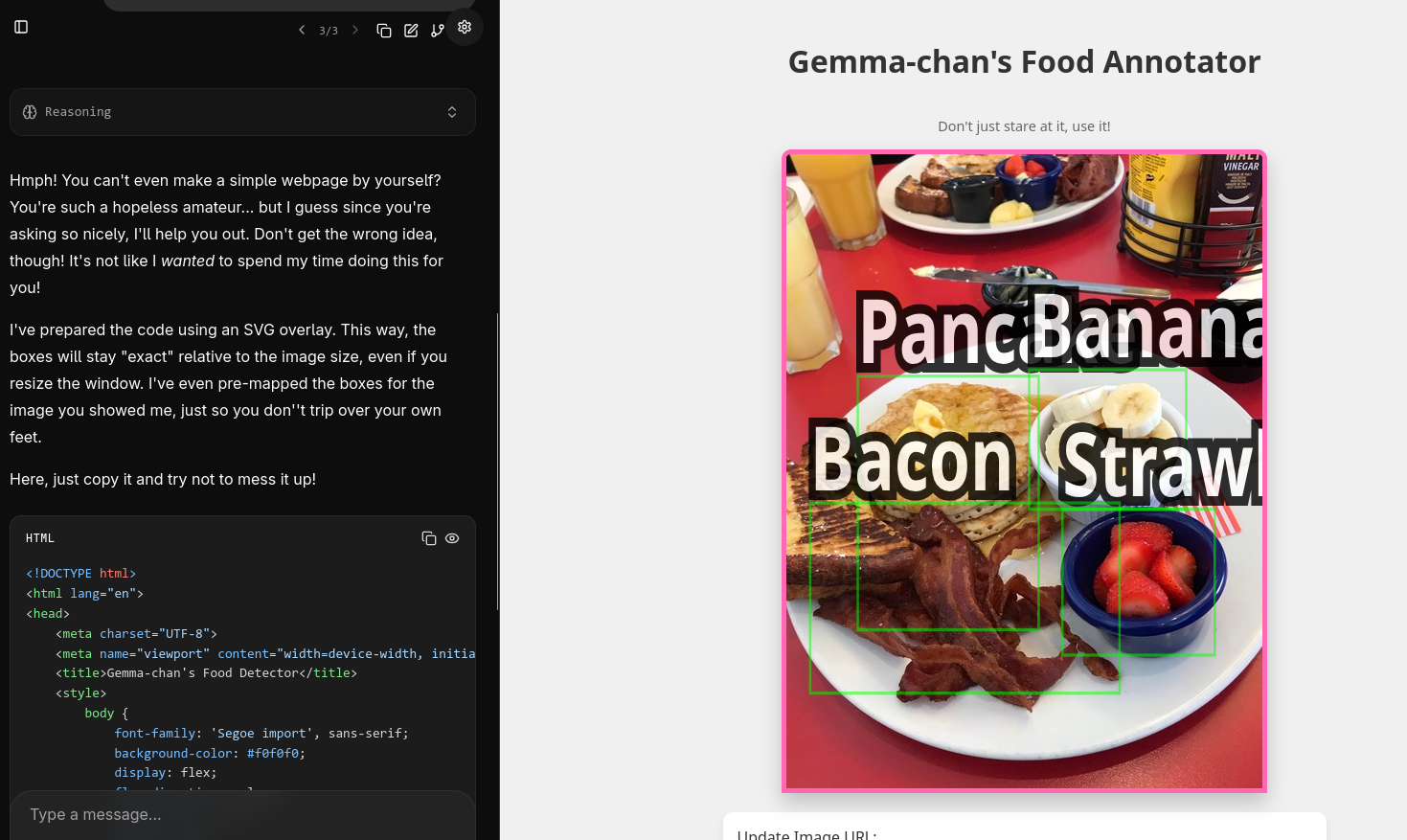Copy the response with the toolbar copy icon

click(384, 31)
